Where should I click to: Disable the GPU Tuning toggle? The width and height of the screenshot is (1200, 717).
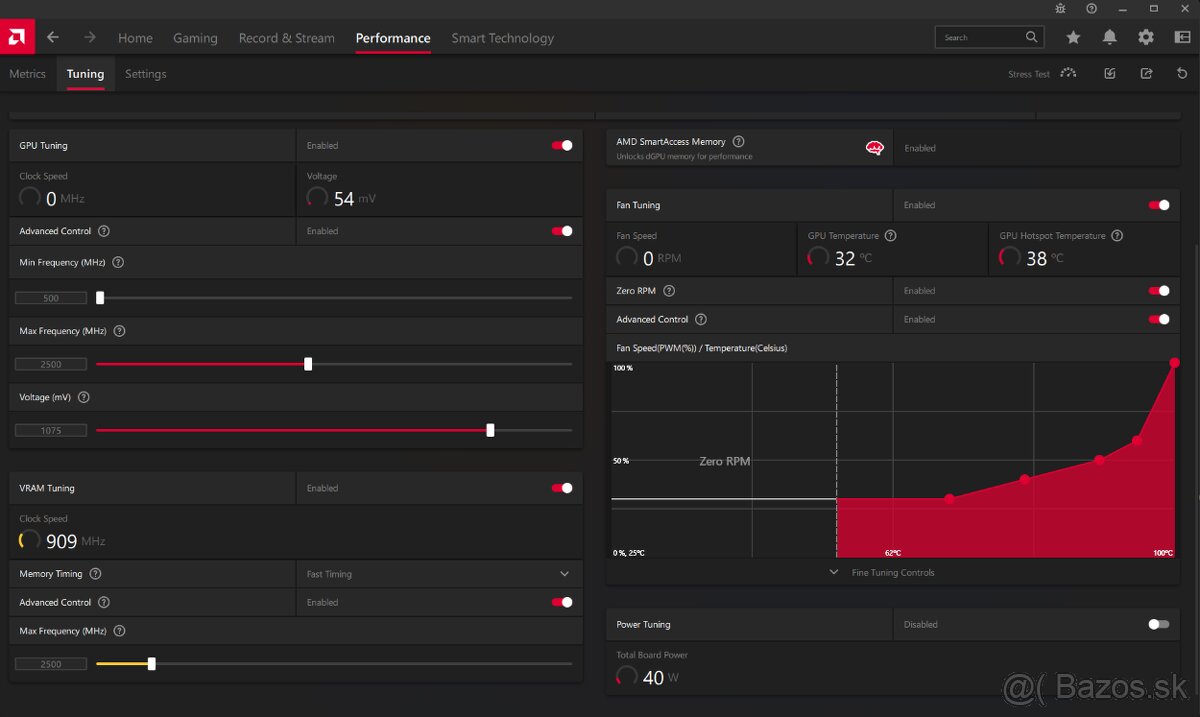562,146
